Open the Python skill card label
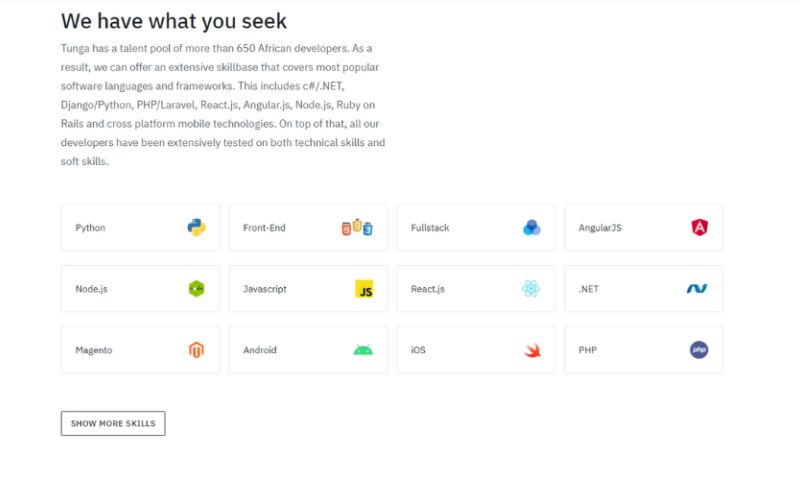This screenshot has width=800, height=480. pos(90,228)
